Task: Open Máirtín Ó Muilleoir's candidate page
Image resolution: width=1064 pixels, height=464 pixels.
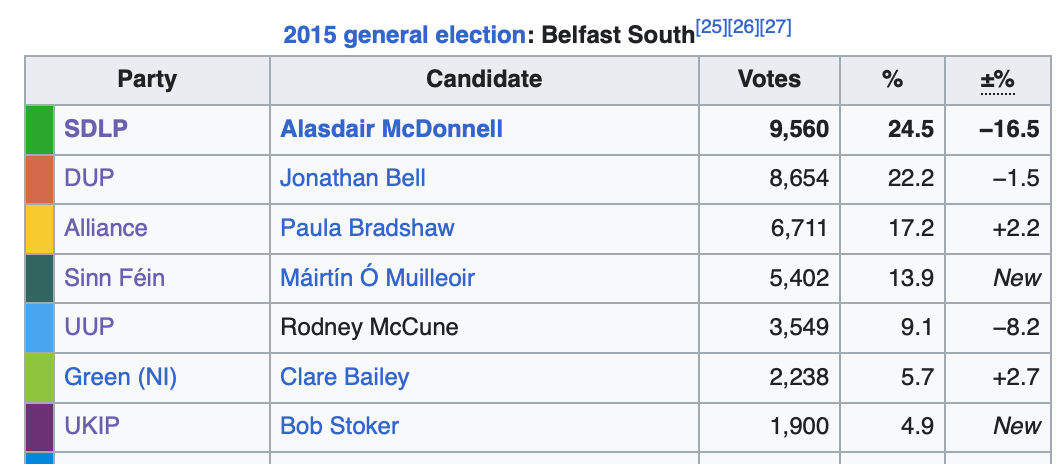Action: [377, 278]
